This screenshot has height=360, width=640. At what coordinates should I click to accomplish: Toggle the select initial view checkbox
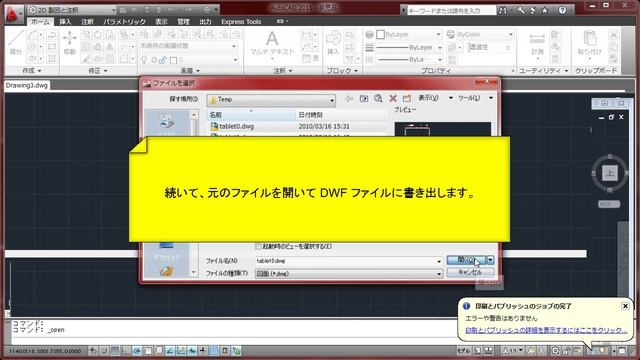[x=258, y=246]
